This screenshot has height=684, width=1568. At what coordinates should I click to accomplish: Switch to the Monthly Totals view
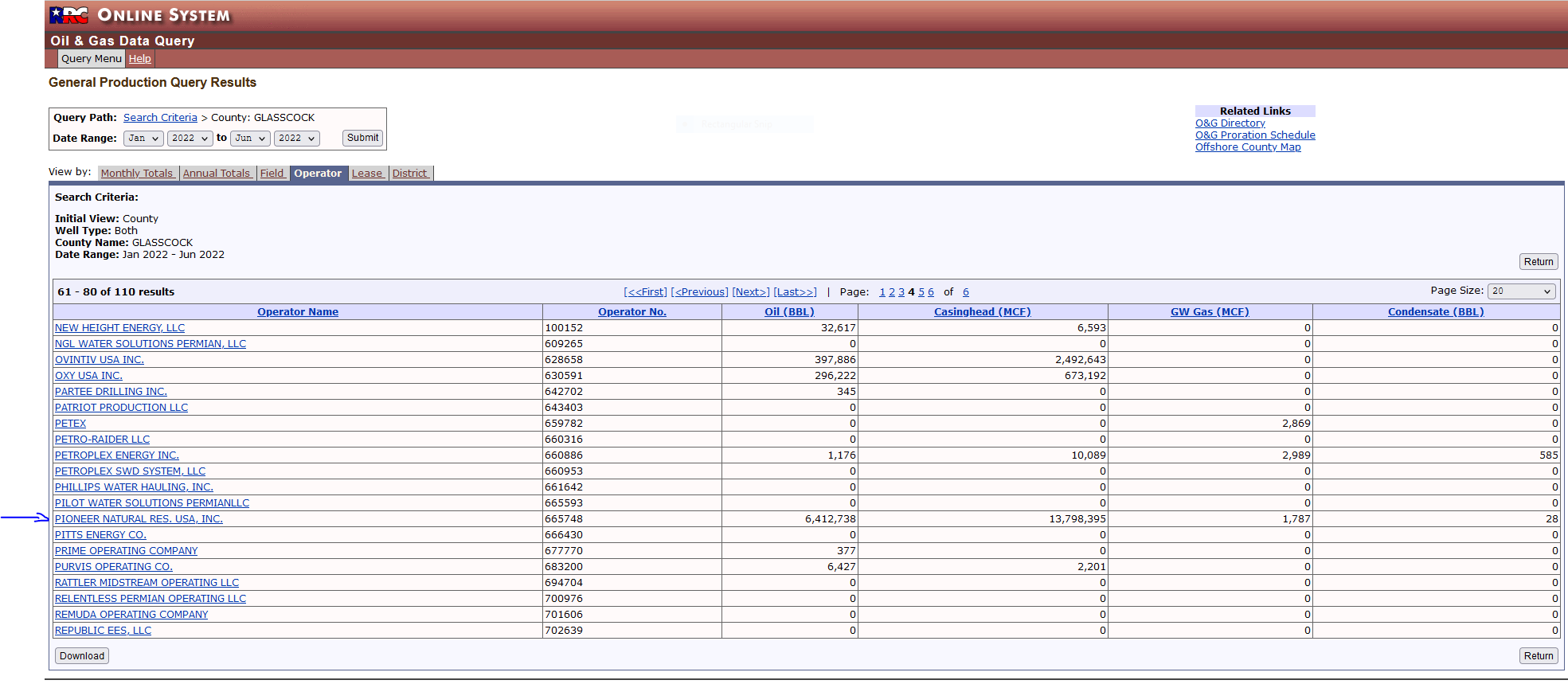point(138,174)
